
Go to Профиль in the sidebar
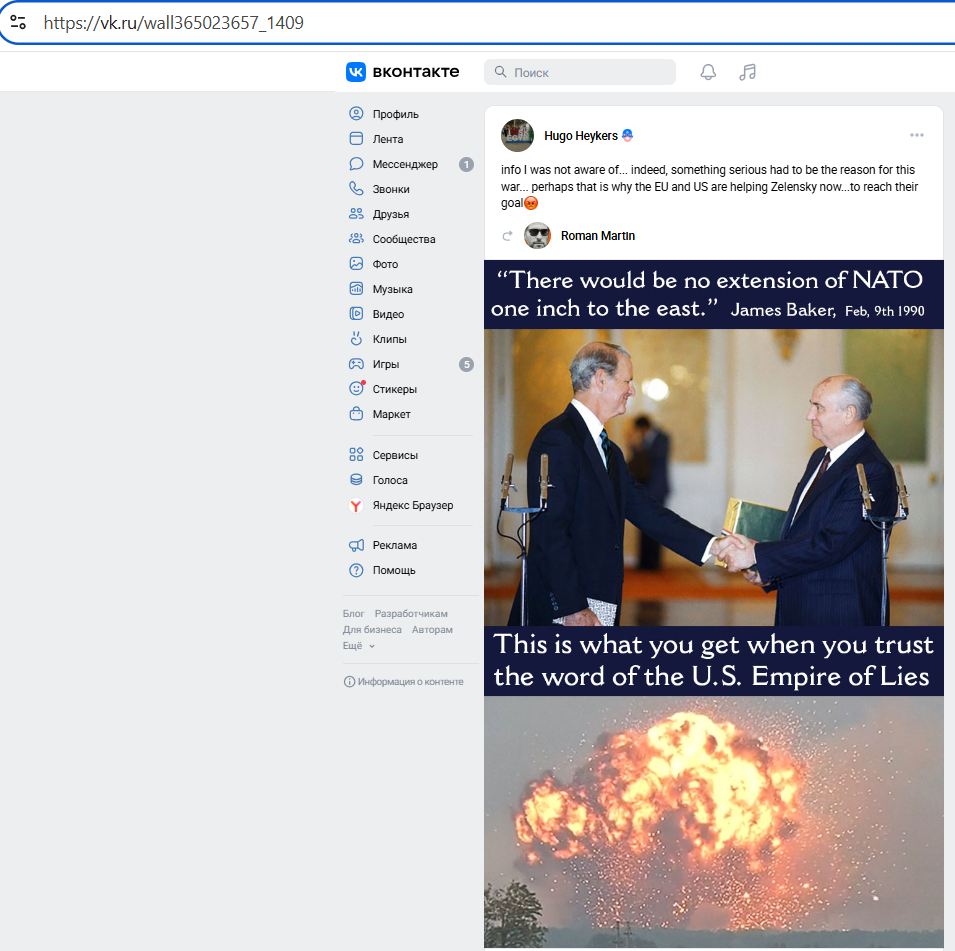pos(395,114)
